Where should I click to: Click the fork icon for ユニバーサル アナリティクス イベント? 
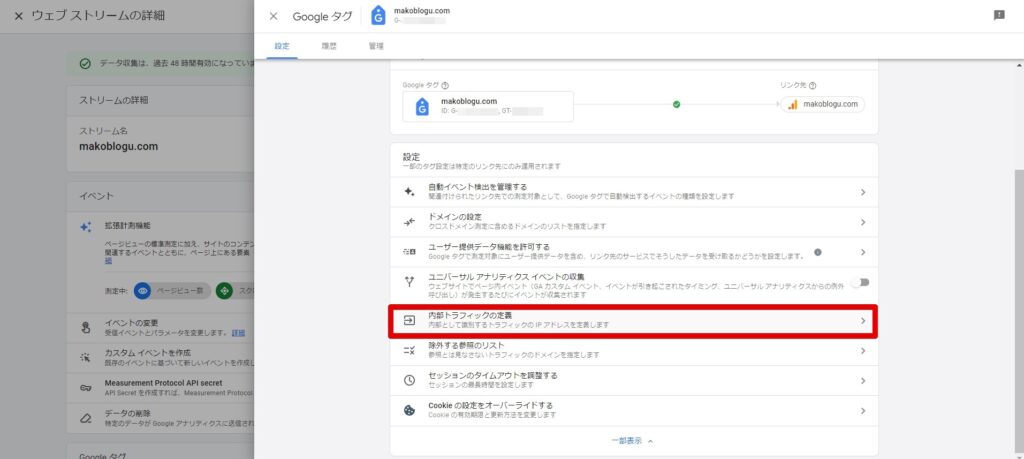pos(409,282)
